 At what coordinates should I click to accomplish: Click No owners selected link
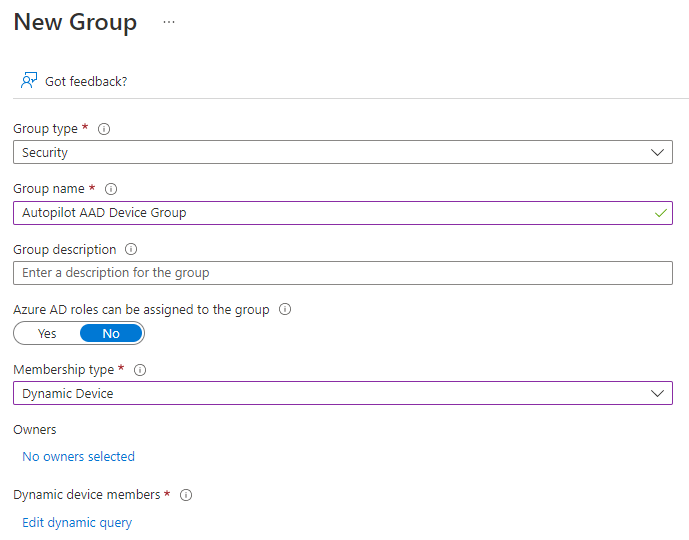coord(78,457)
